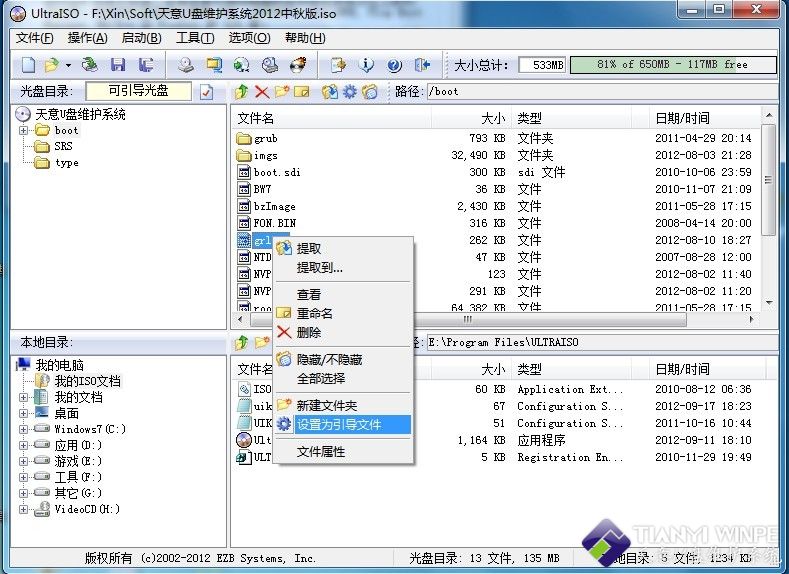
Task: Click the Save floppy disk icon
Action: (x=118, y=64)
